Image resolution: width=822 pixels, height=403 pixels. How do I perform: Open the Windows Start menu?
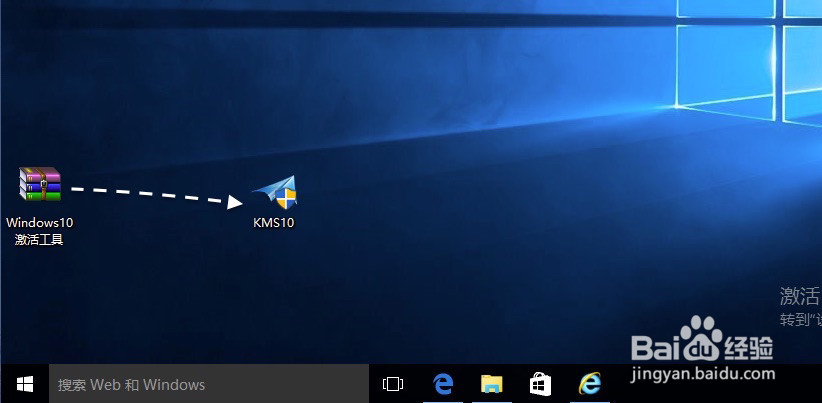(25, 385)
